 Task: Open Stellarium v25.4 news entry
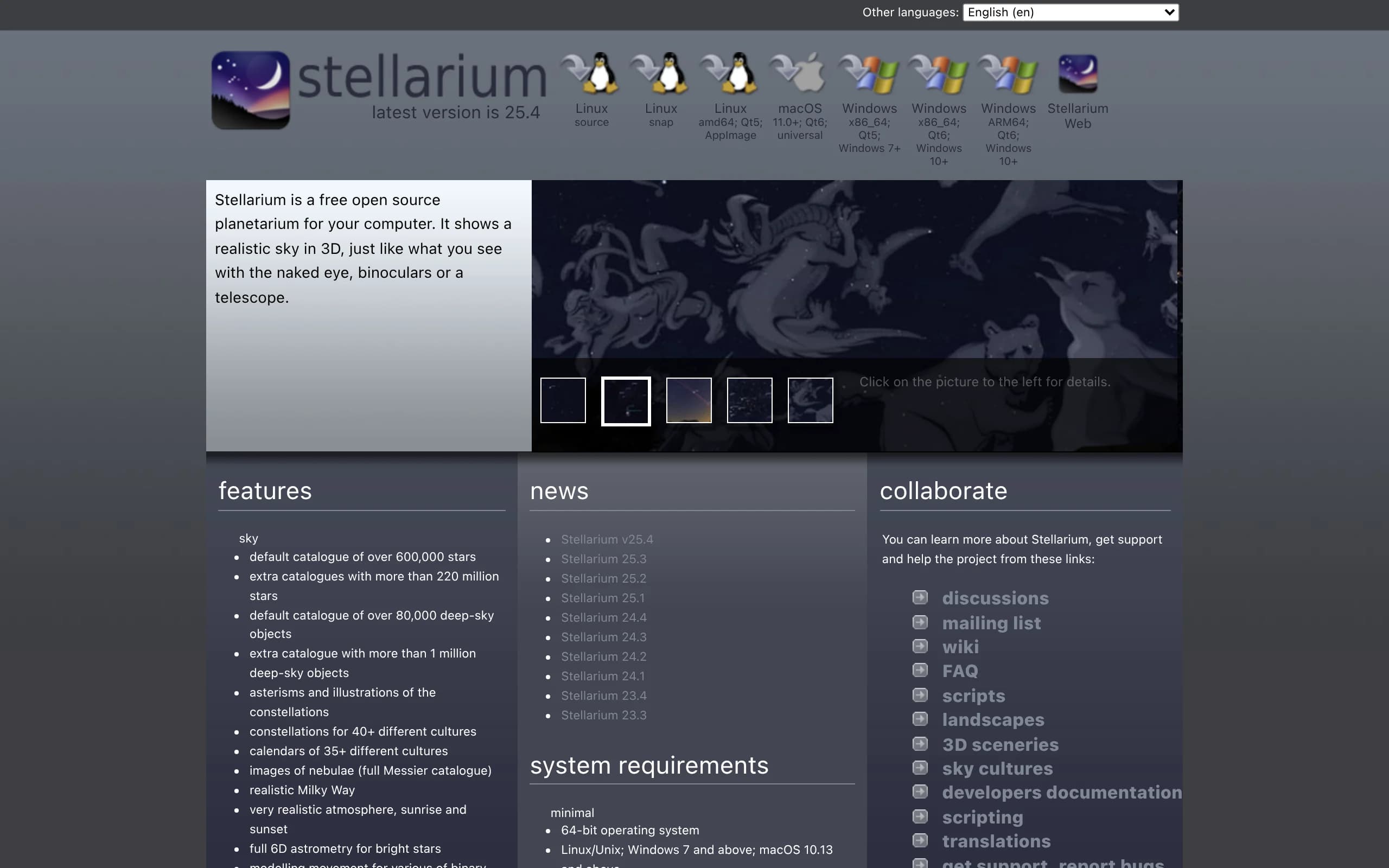[607, 540]
